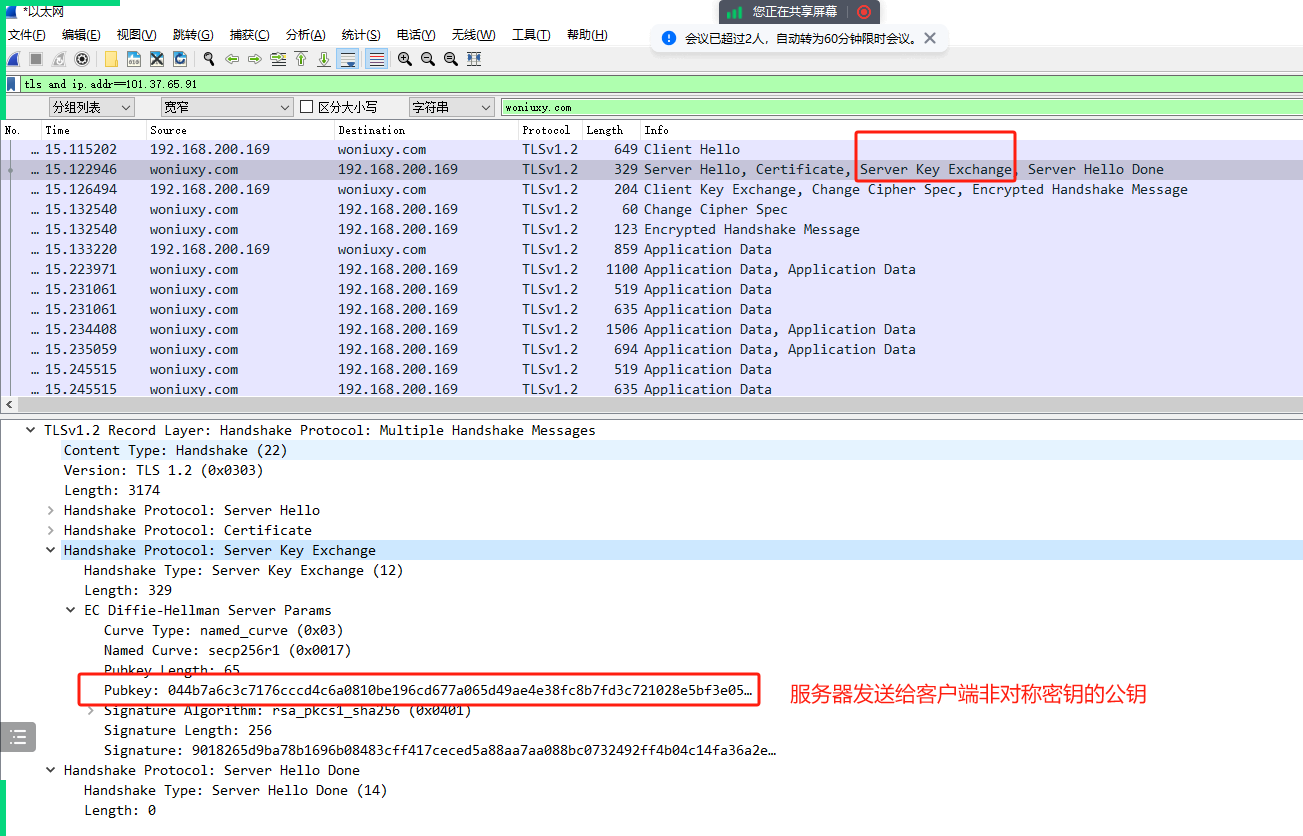Open the 统计(S) menu

(x=361, y=35)
